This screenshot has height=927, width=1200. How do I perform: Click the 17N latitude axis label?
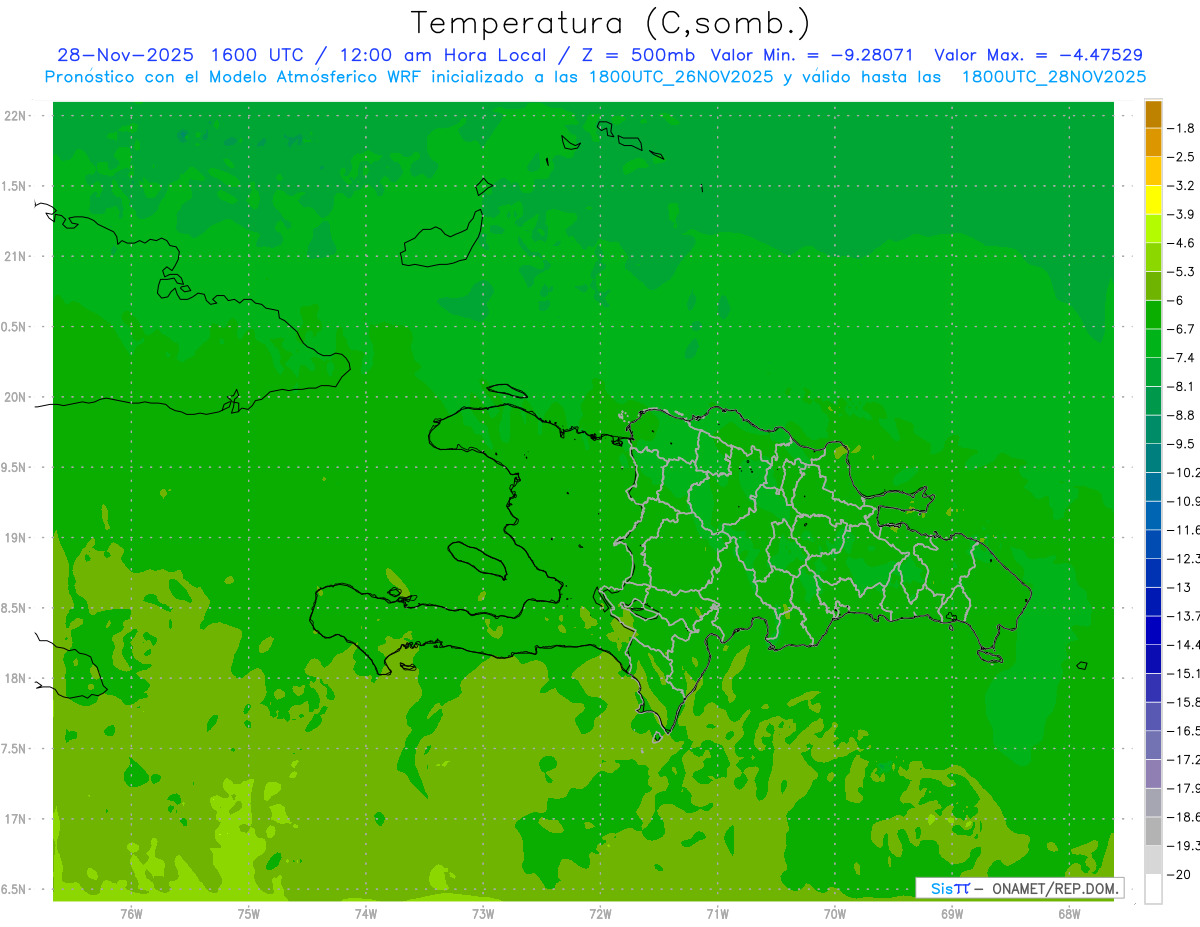(15, 819)
